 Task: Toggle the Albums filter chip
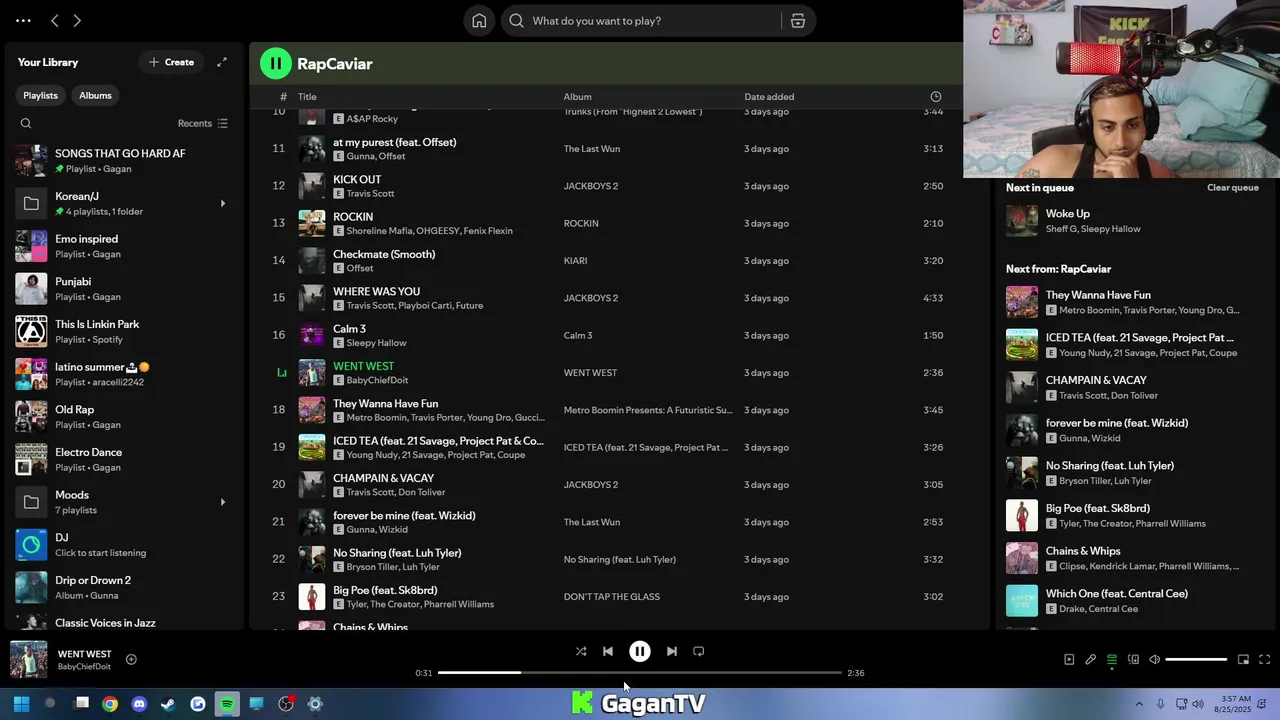(x=95, y=96)
